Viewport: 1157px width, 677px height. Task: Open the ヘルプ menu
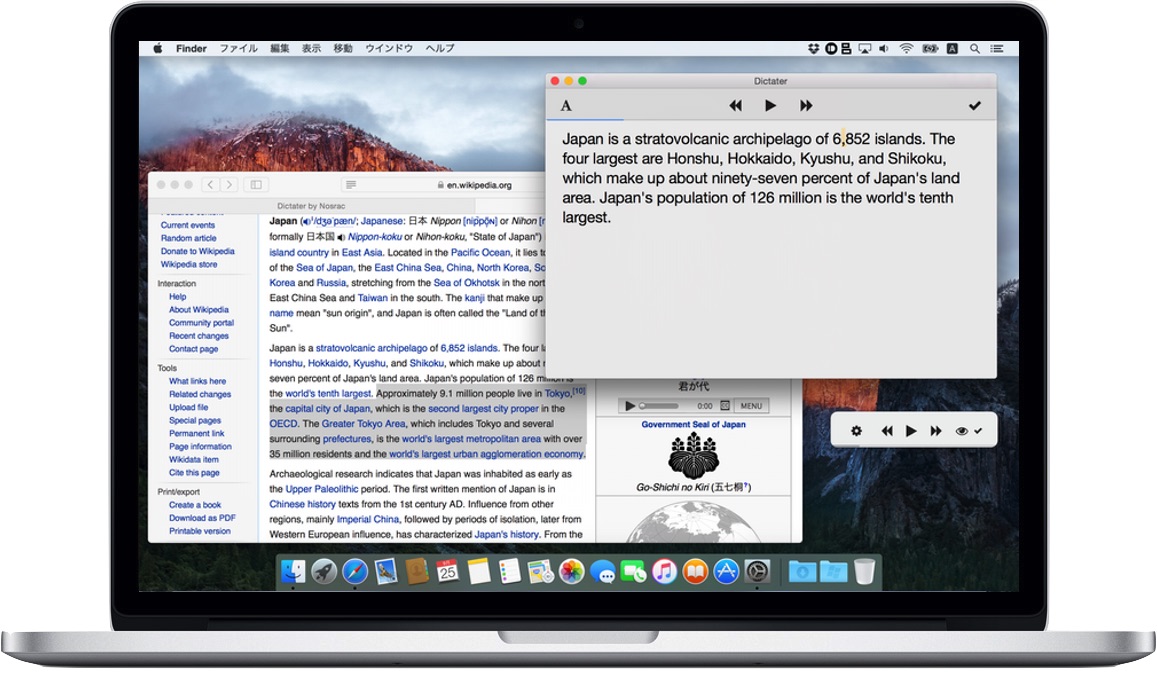coord(440,48)
